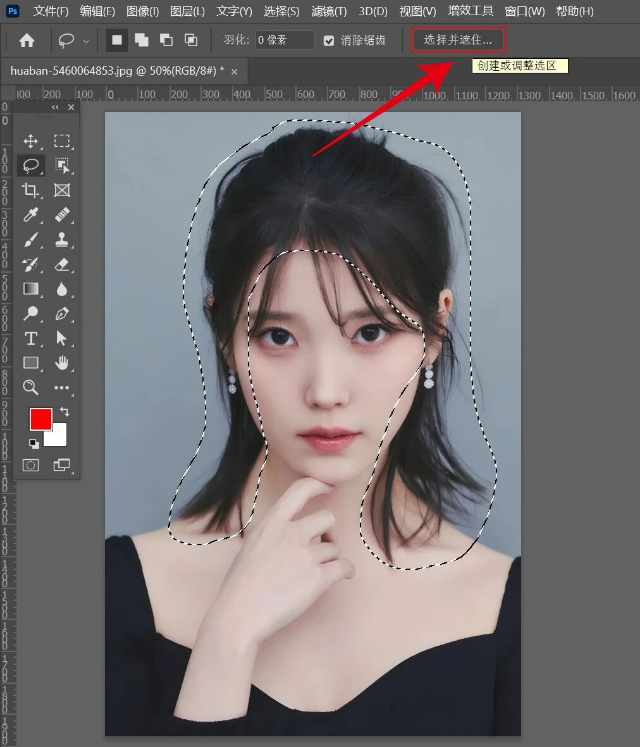Toggle Quick Mask mode

pos(31,465)
